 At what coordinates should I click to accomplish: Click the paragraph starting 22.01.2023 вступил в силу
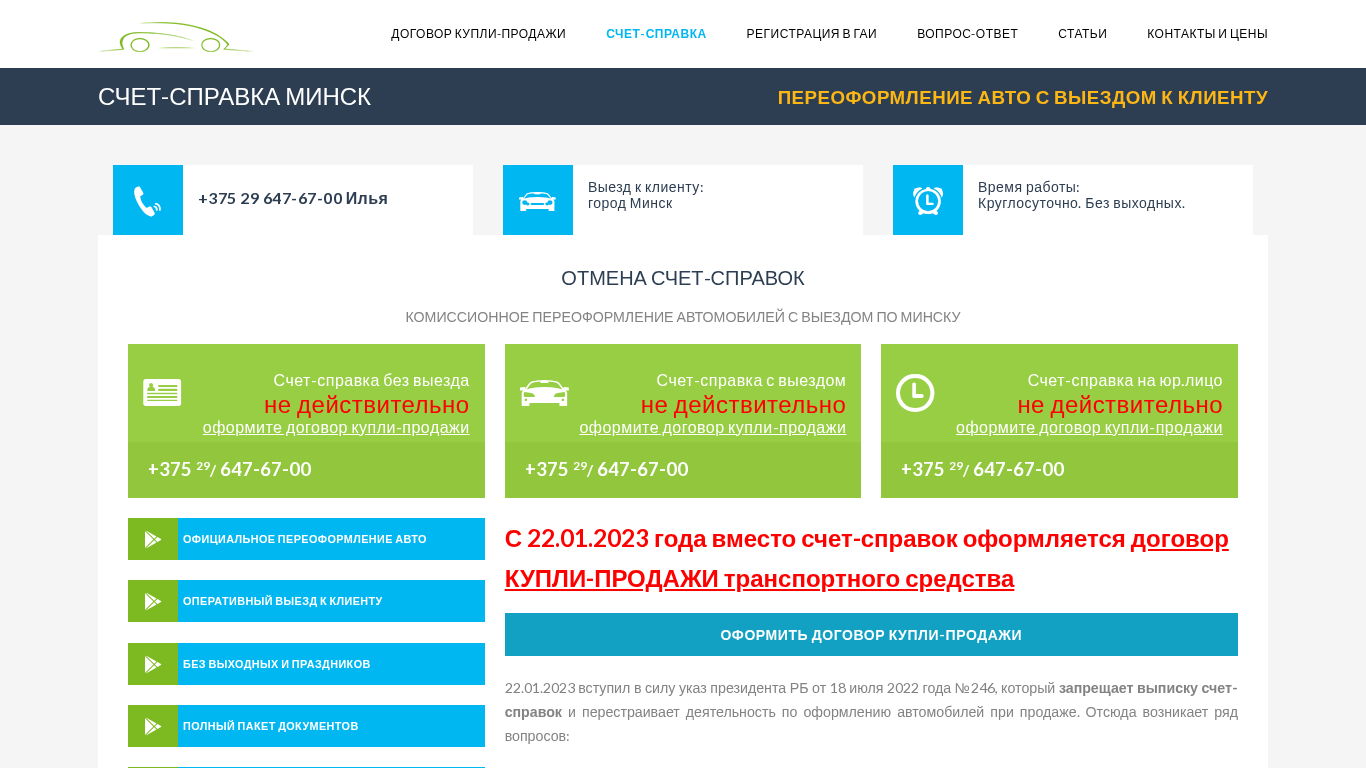tap(871, 712)
